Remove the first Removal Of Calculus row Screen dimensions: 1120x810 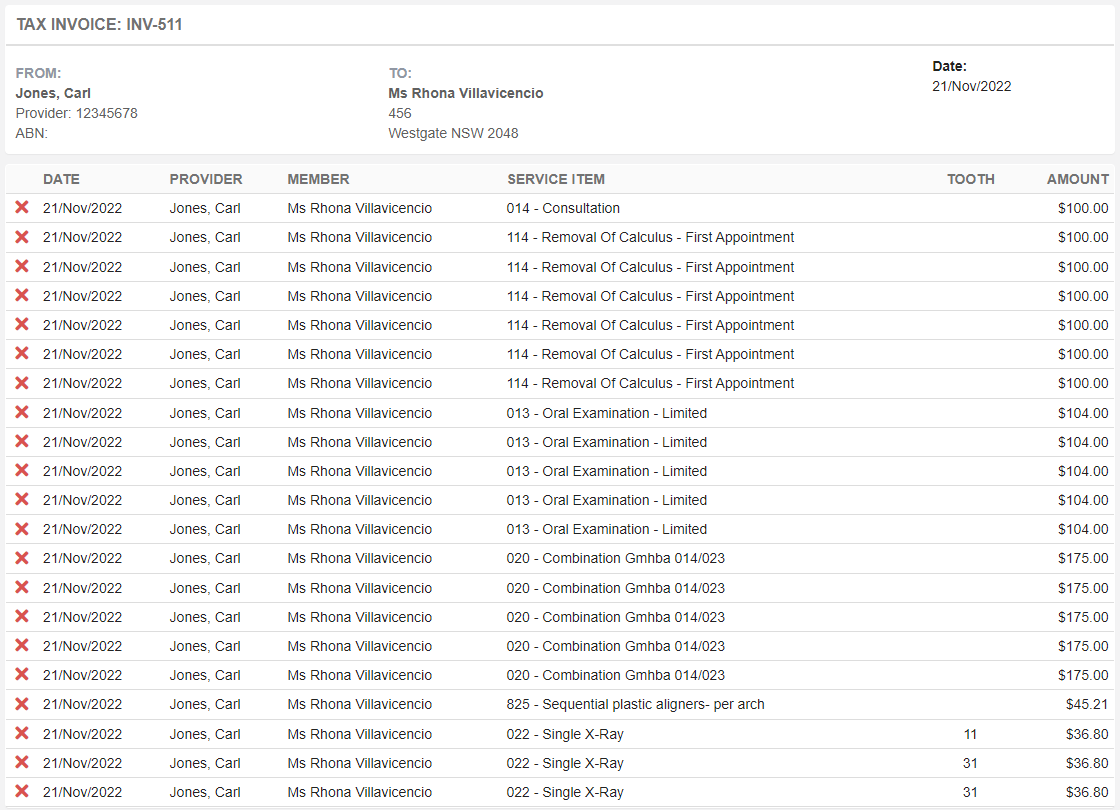[23, 237]
